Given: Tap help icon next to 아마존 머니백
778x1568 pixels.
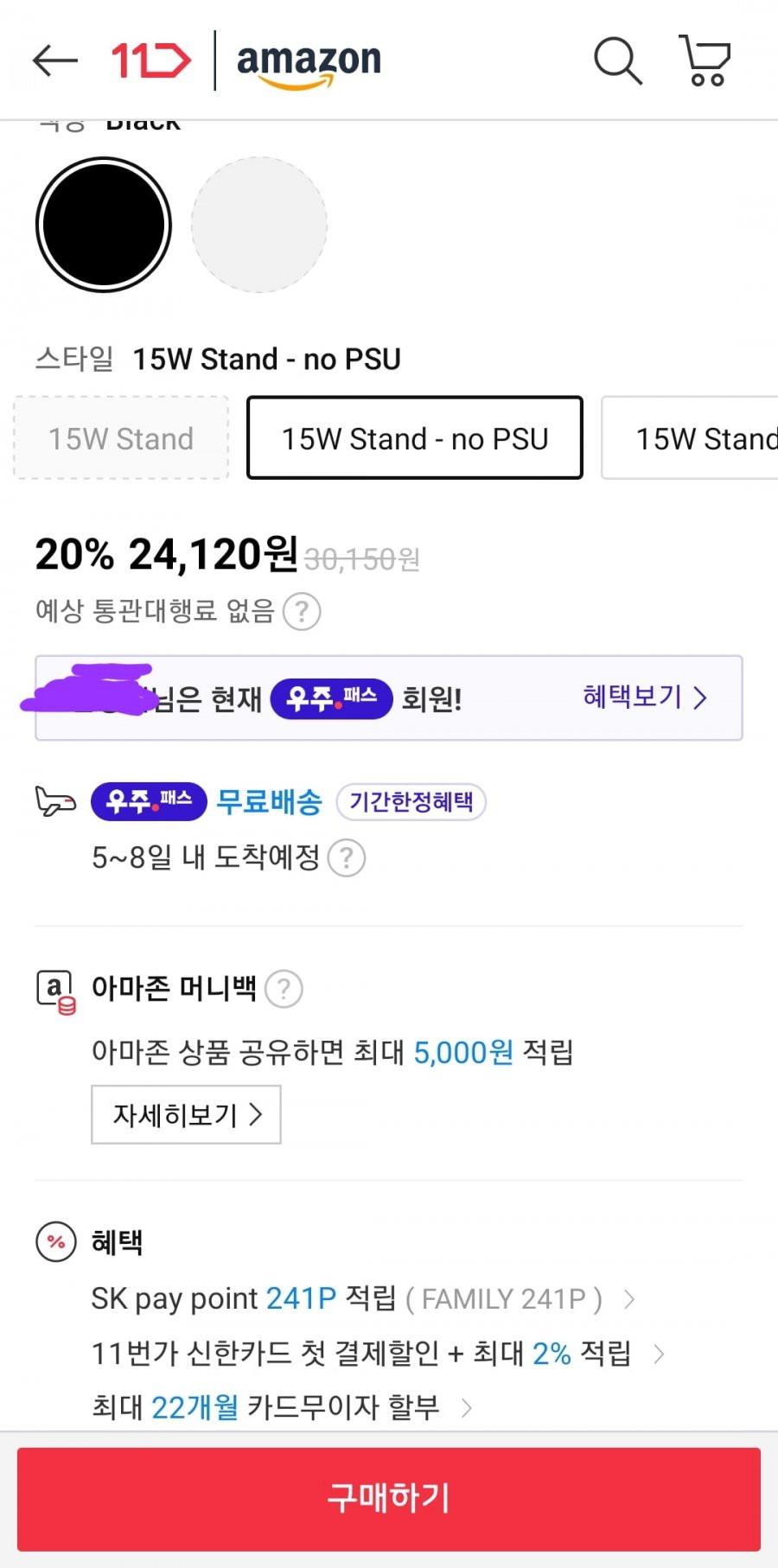Looking at the screenshot, I should (284, 989).
